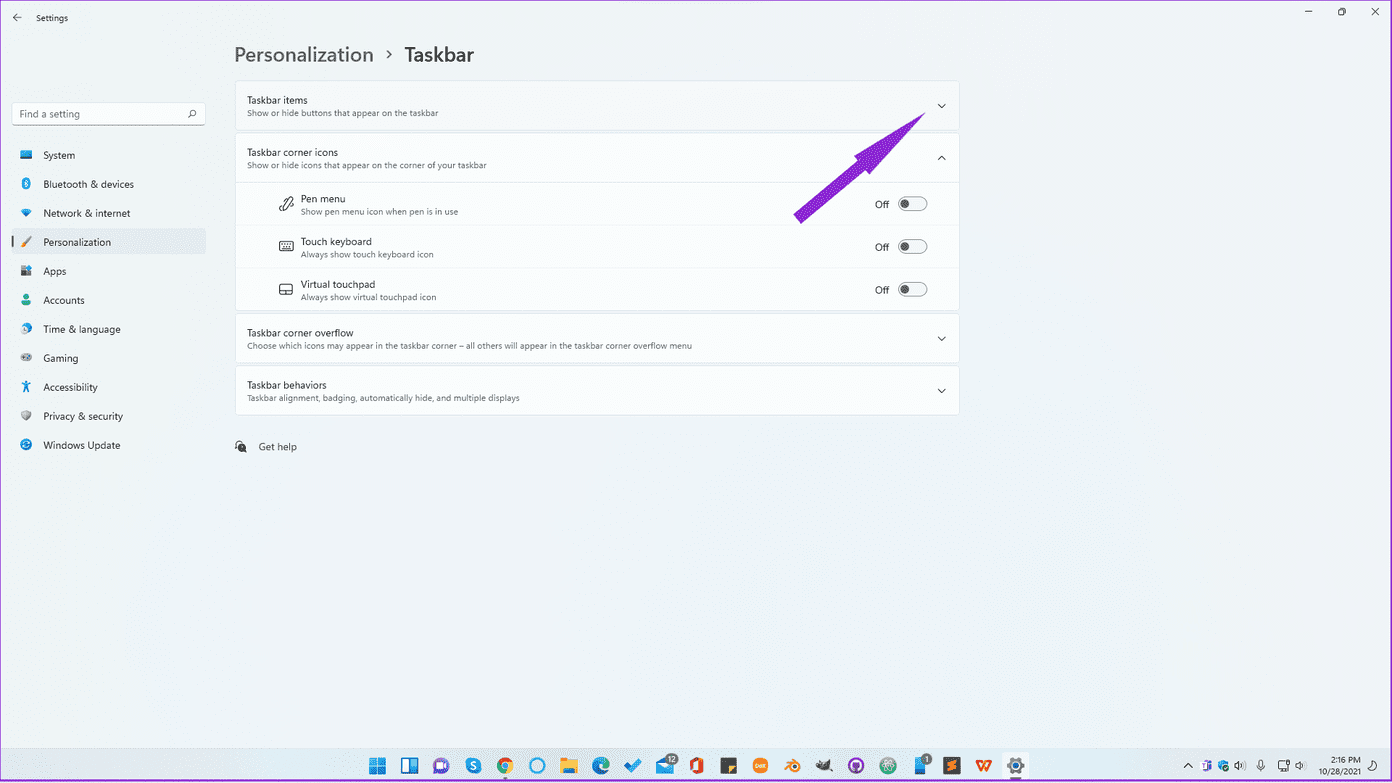
Task: Go to Accounts in the sidebar
Action: [x=108, y=300]
